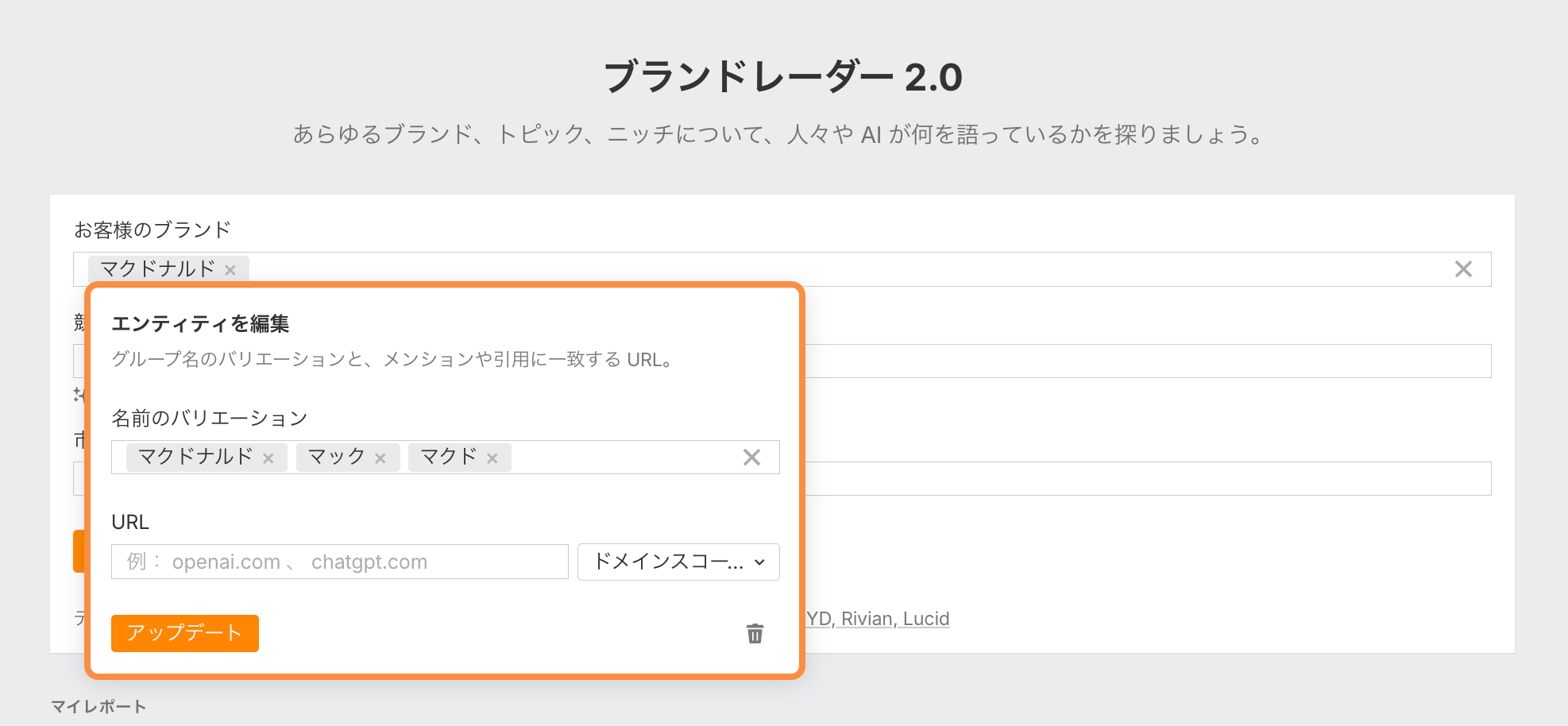Remove the マクドナルド tag from brand field
Screen dimensions: 1568x726
(230, 270)
